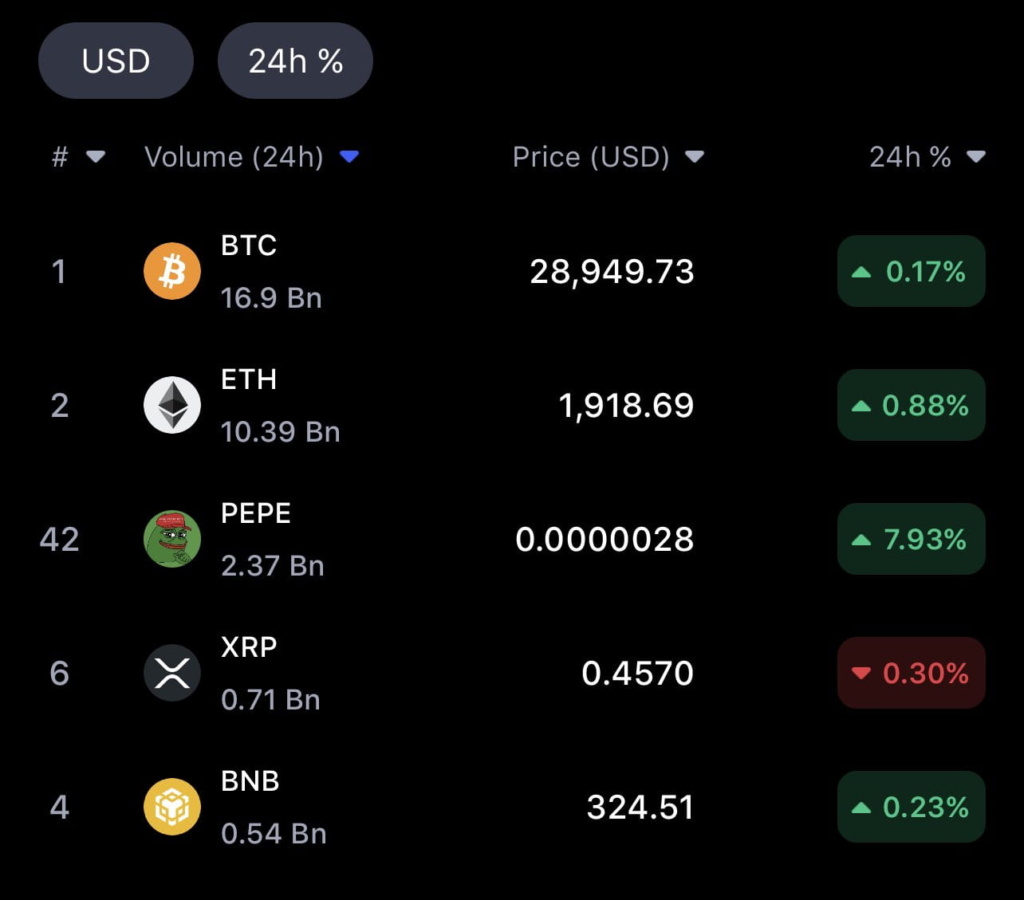1024x900 pixels.
Task: Open the XRP coin name label
Action: tap(249, 647)
